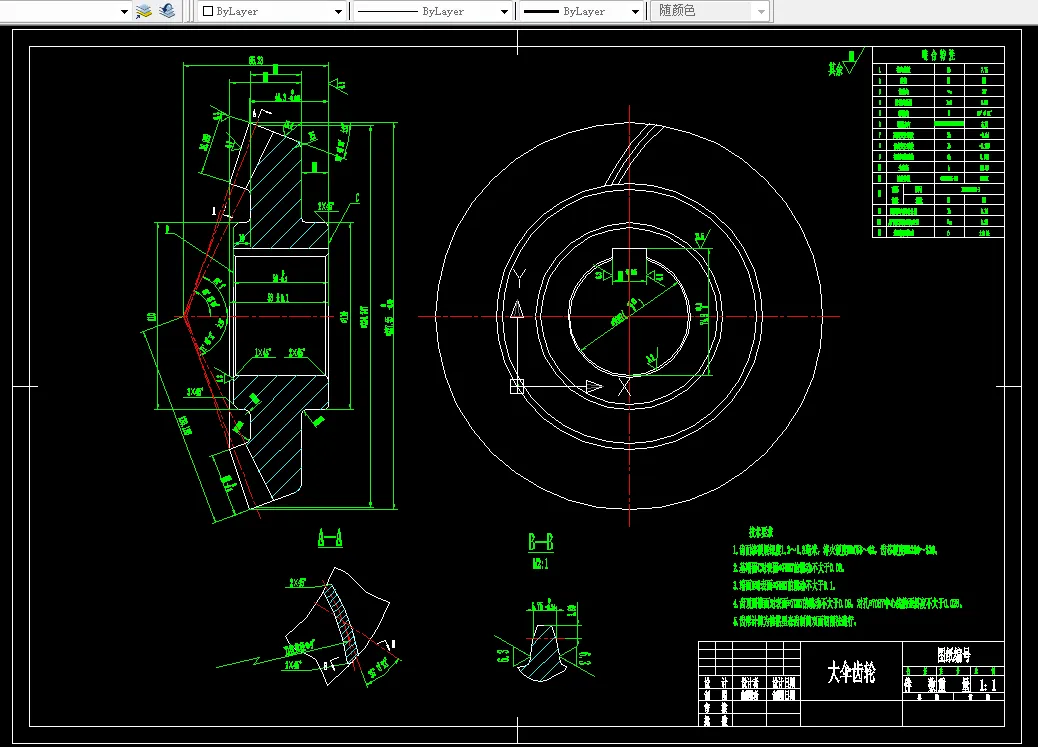The width and height of the screenshot is (1038, 747).
Task: Click the UCS icon origin square
Action: pos(517,386)
